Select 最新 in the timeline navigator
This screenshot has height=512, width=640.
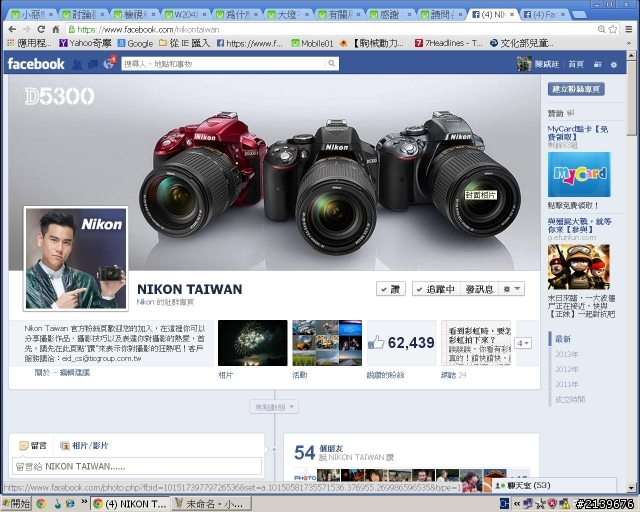[562, 339]
